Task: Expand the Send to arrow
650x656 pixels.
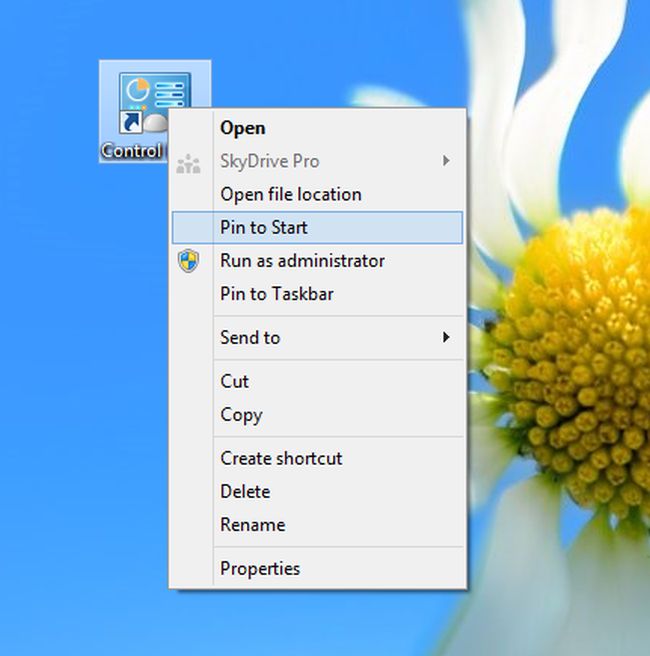Action: [x=446, y=337]
